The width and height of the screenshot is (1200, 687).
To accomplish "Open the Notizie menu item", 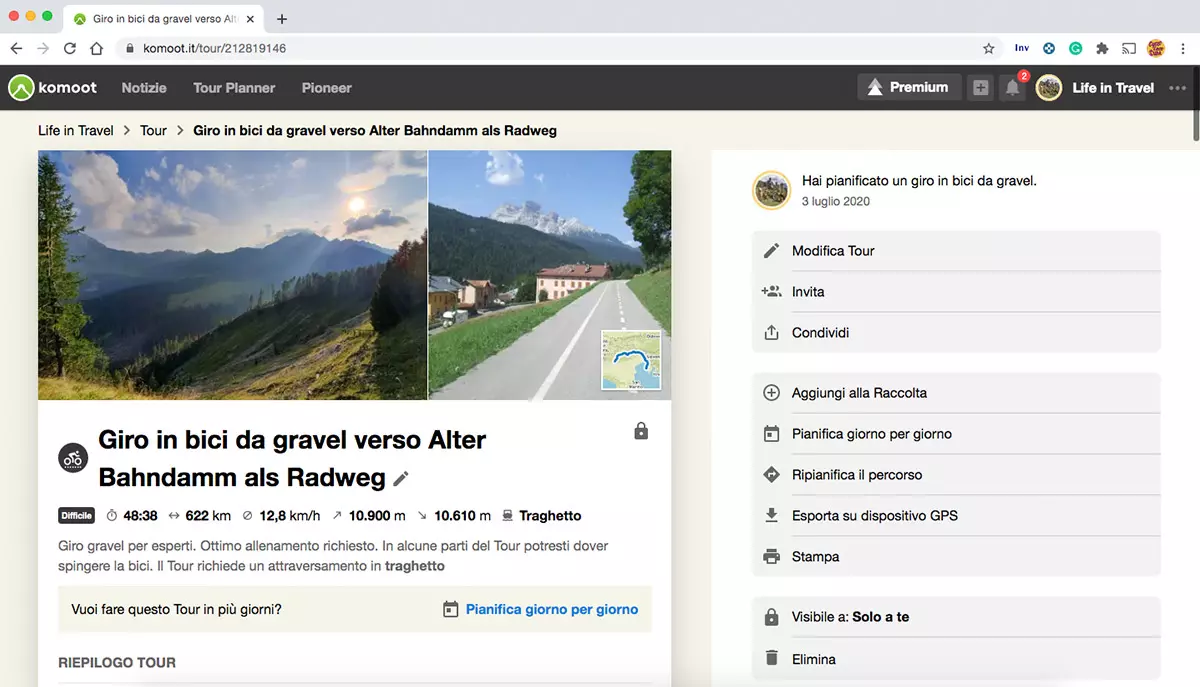I will pos(144,88).
